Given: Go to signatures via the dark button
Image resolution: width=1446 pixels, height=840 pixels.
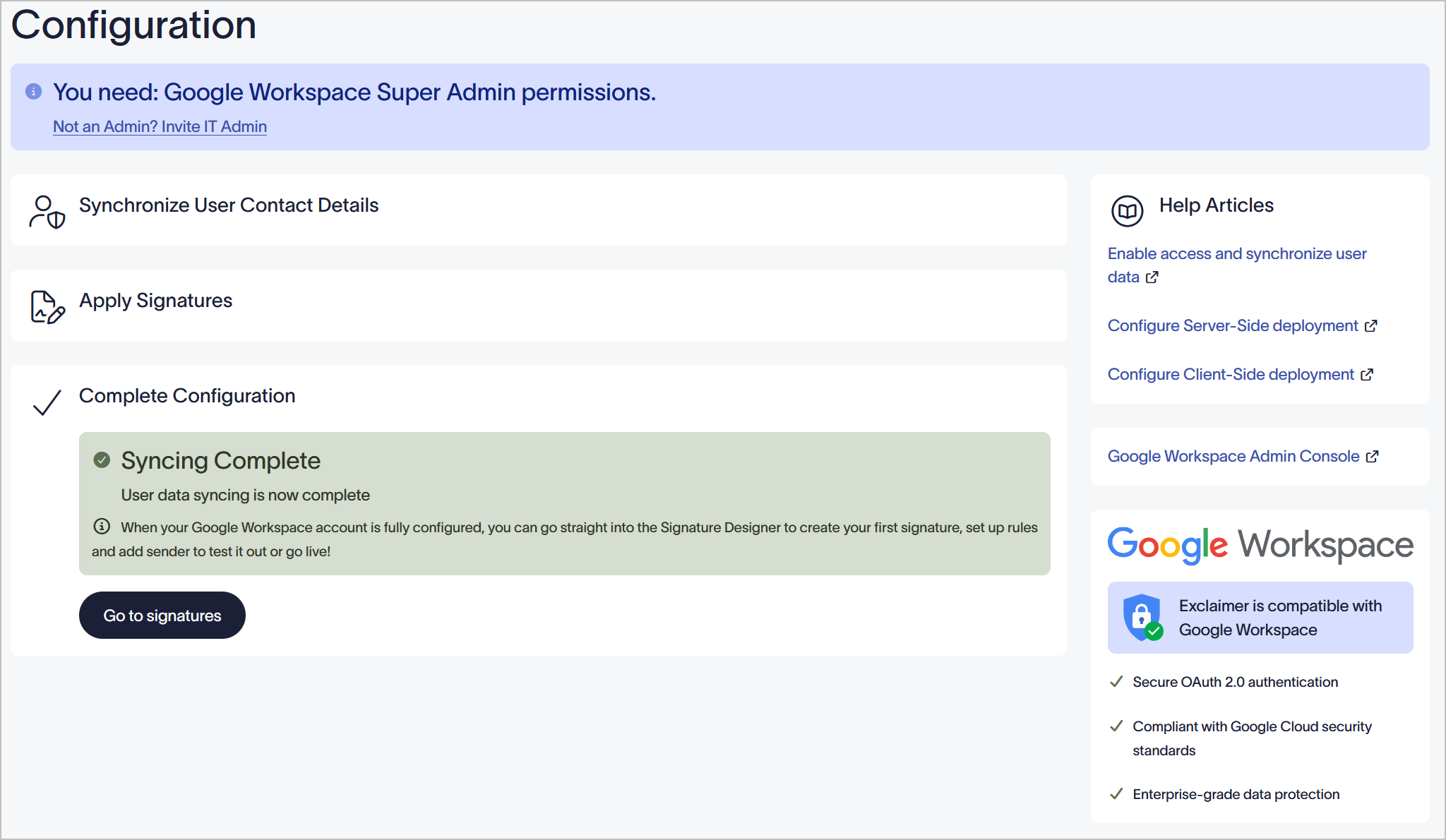Looking at the screenshot, I should point(162,616).
